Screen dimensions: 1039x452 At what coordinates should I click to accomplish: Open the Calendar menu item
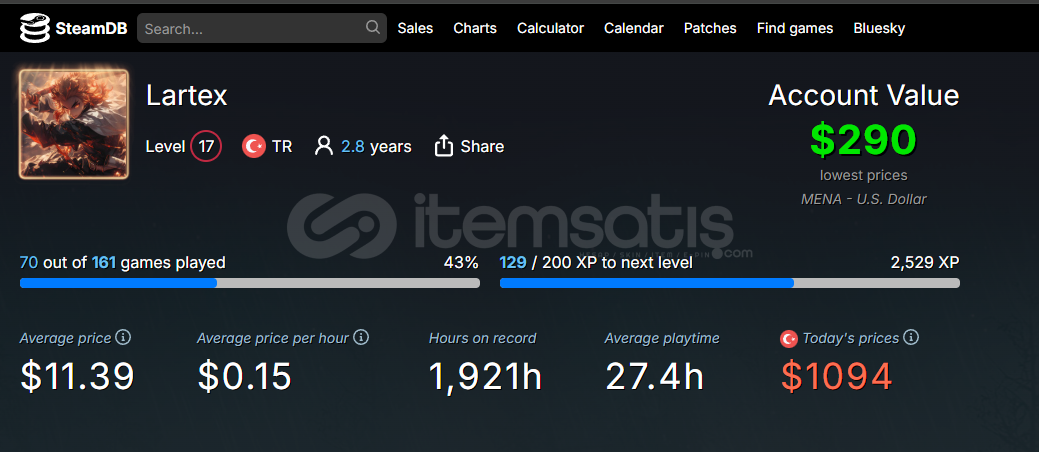point(634,28)
